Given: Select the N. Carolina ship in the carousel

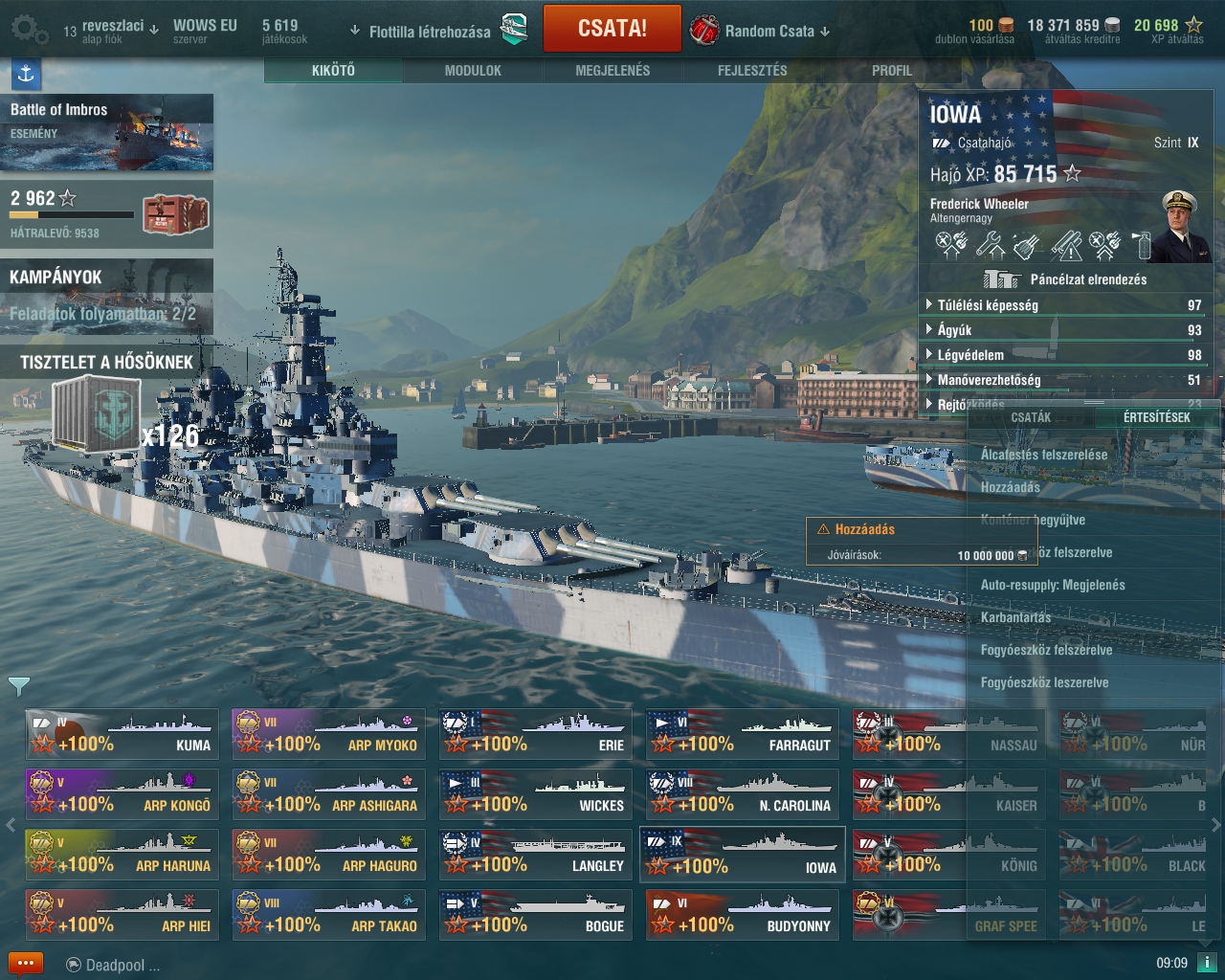Looking at the screenshot, I should pos(743,793).
